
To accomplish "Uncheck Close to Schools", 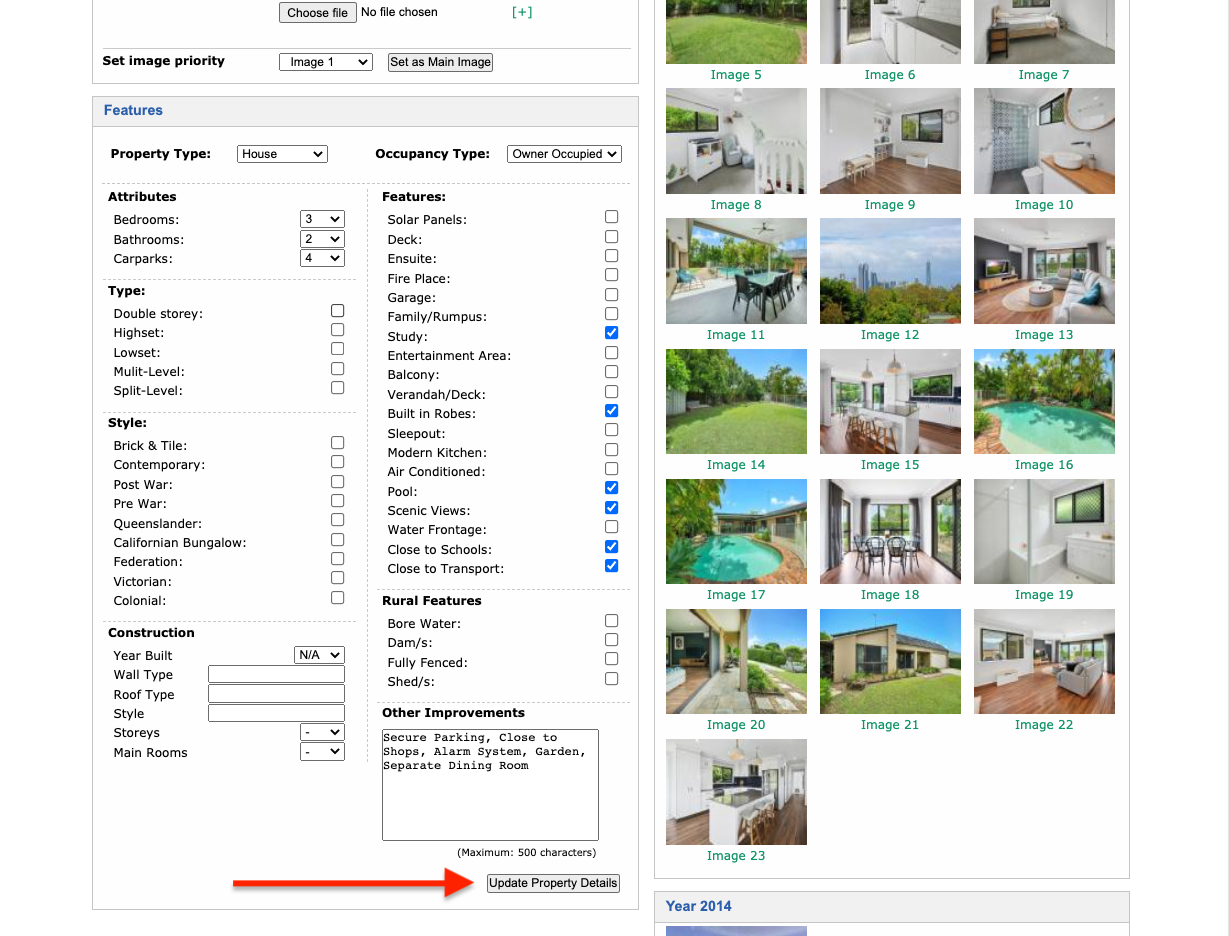I will pos(611,546).
